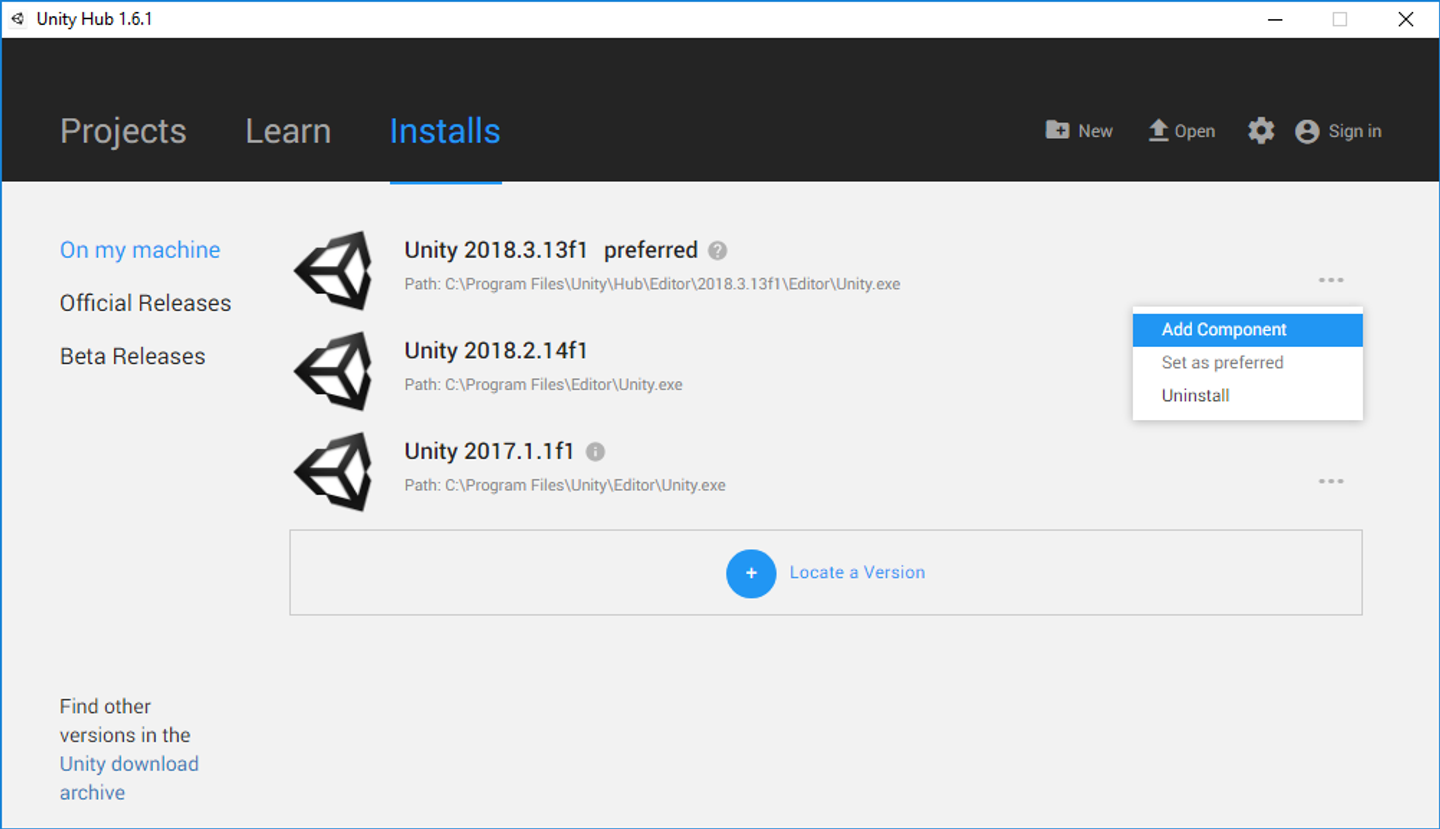Open the Unity download archive link
1440x829 pixels.
(x=129, y=763)
